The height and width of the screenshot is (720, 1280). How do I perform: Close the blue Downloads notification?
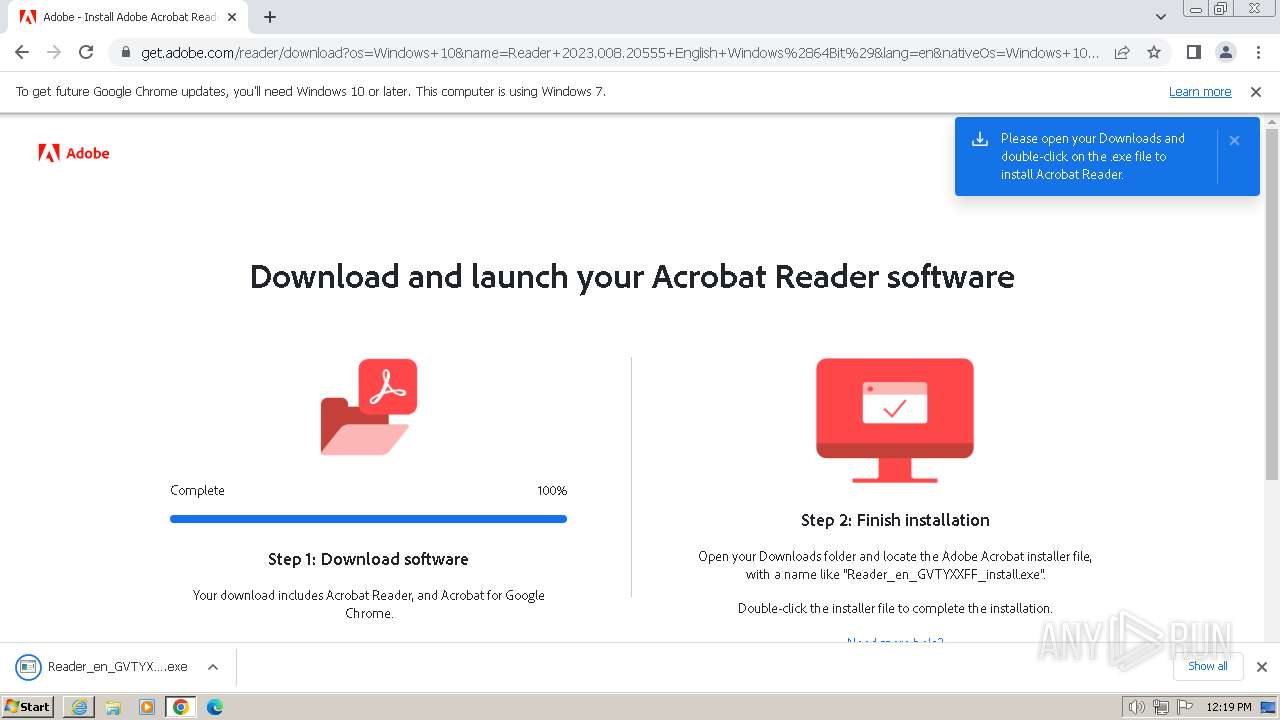1234,141
